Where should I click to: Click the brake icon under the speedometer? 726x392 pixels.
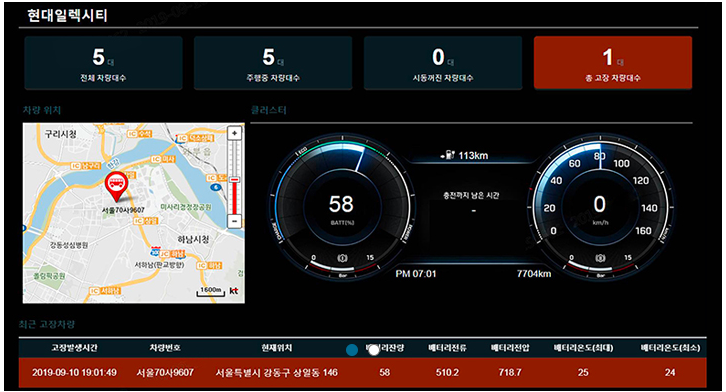[601, 258]
